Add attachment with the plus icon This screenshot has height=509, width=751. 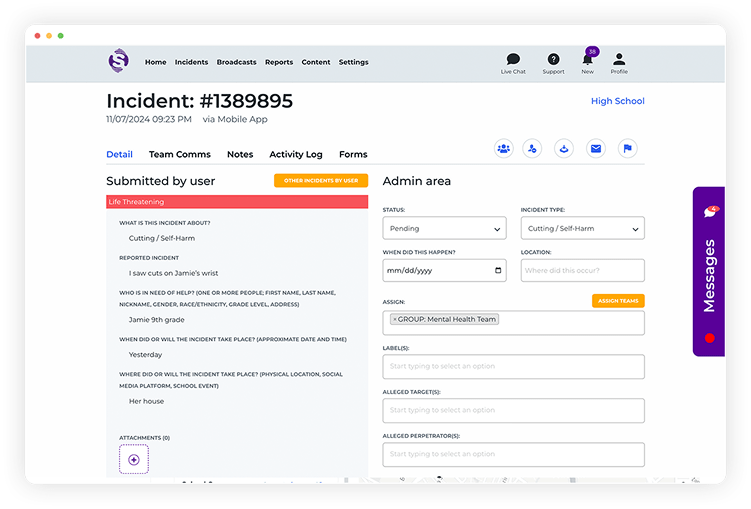(x=134, y=460)
